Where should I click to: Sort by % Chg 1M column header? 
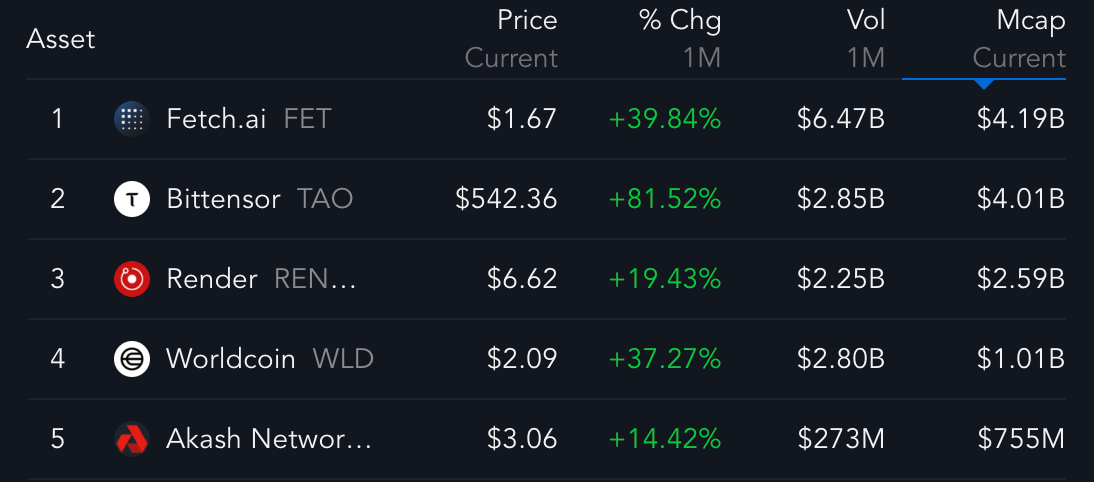pos(680,39)
